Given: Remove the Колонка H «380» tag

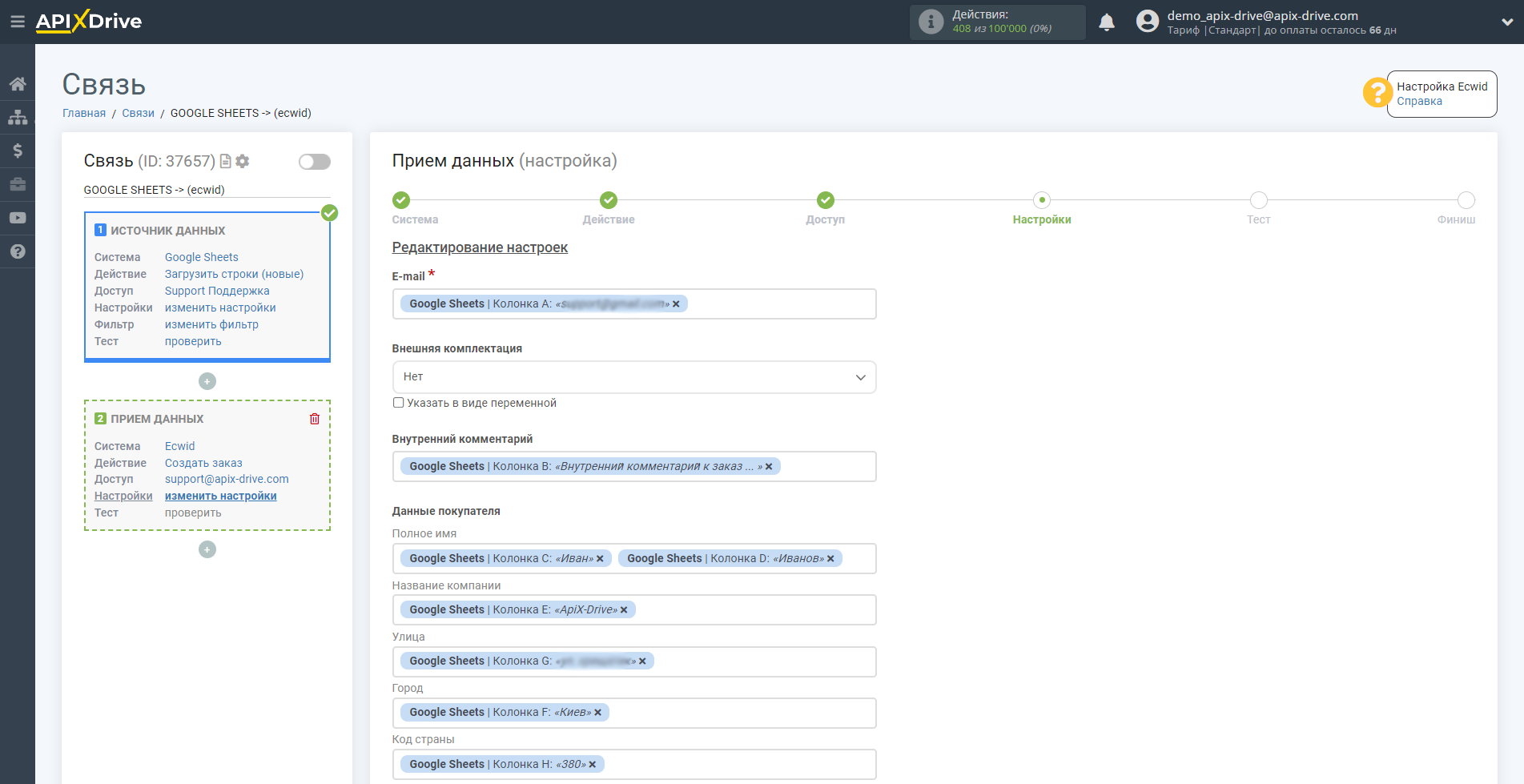Looking at the screenshot, I should click(x=593, y=765).
